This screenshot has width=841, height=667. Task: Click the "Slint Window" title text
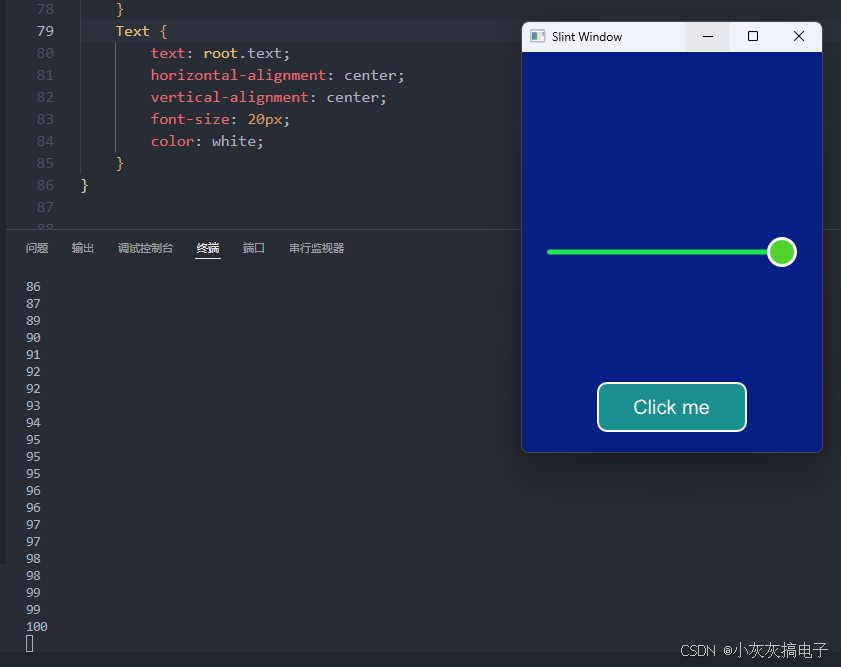click(587, 36)
